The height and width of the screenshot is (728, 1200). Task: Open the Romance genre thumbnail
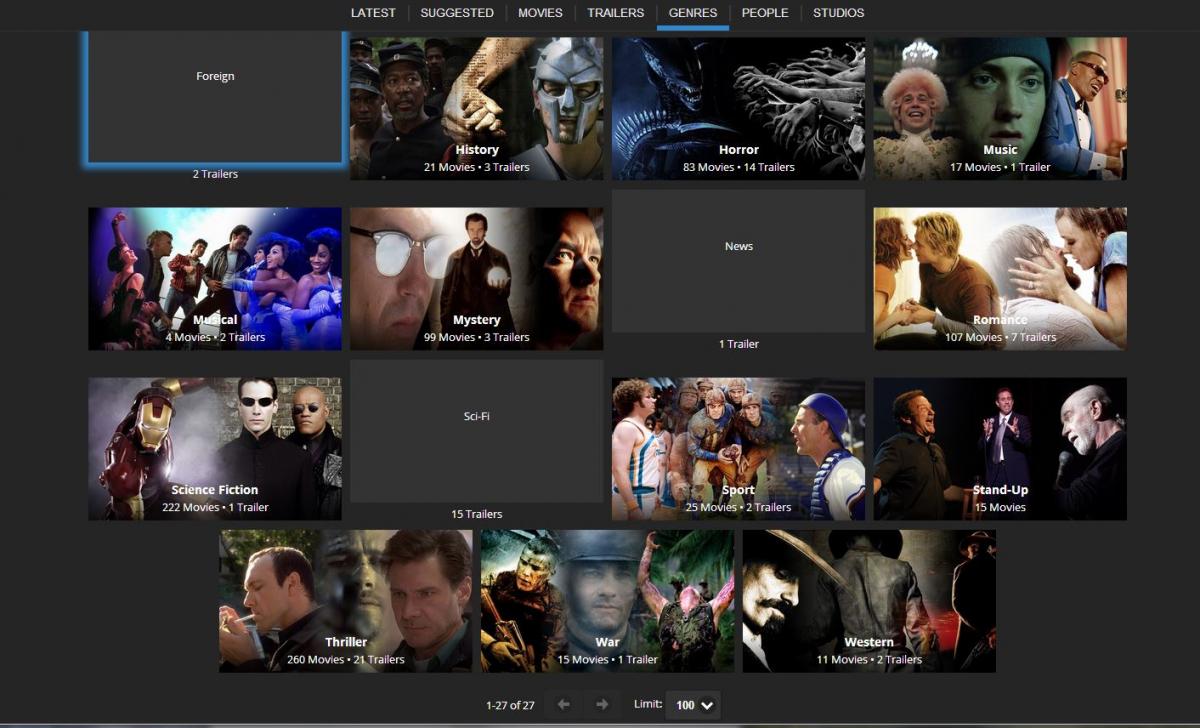coord(1000,279)
